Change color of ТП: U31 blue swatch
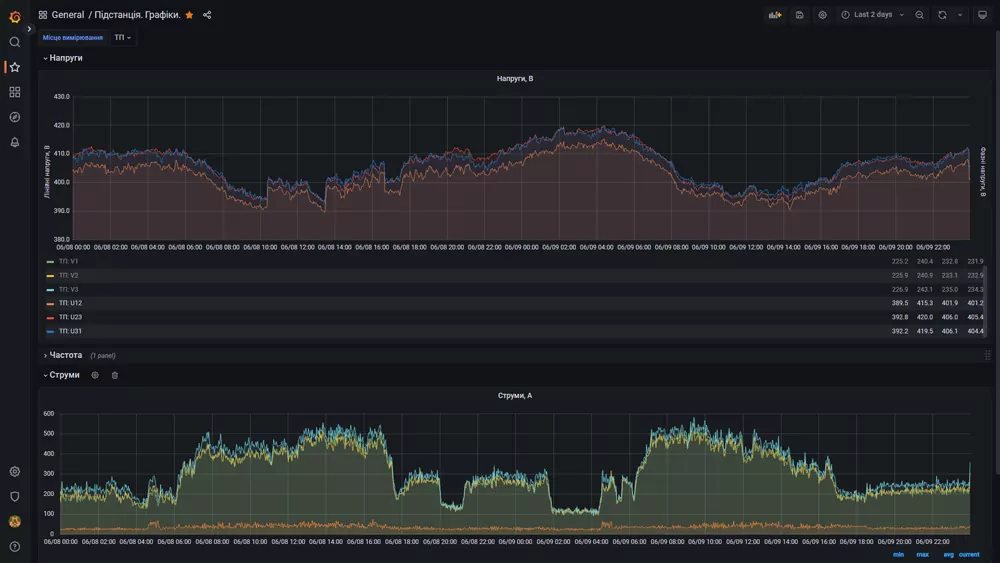 click(50, 332)
